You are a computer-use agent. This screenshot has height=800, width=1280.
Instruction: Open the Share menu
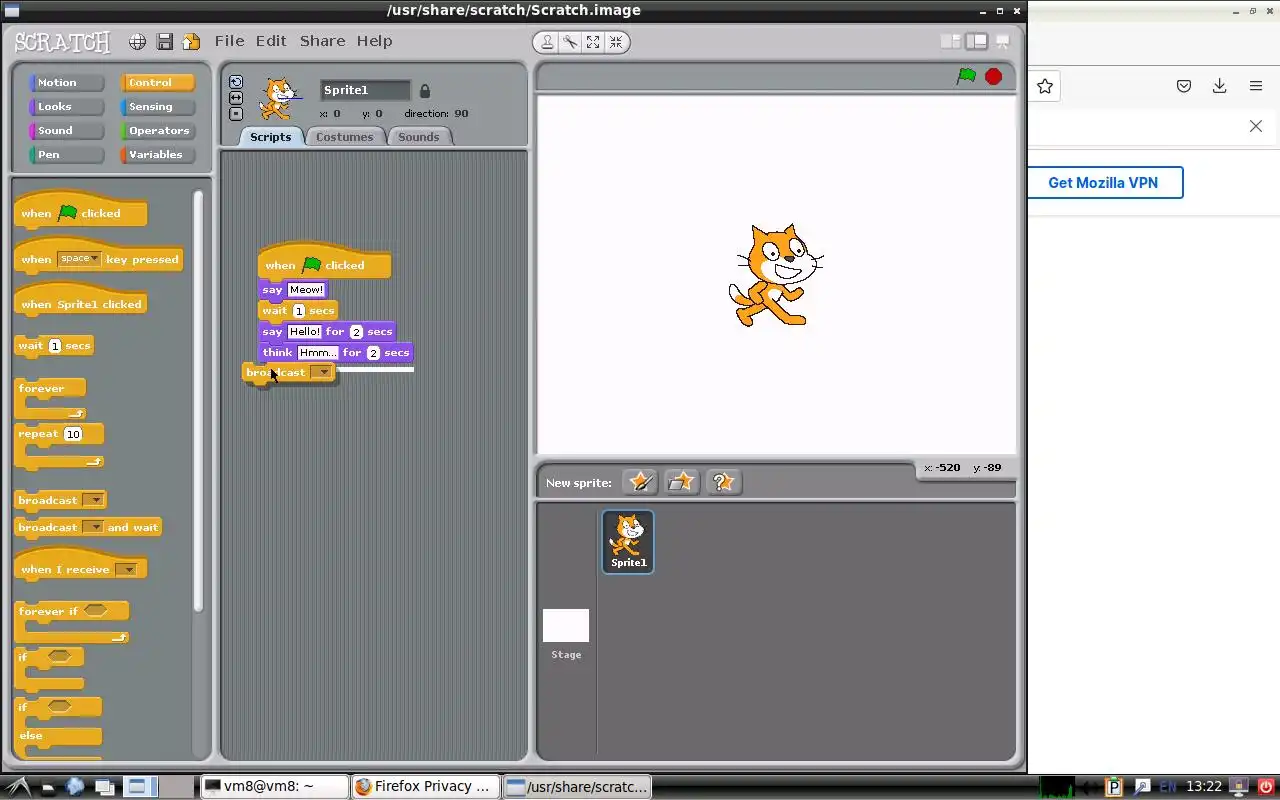(x=322, y=41)
